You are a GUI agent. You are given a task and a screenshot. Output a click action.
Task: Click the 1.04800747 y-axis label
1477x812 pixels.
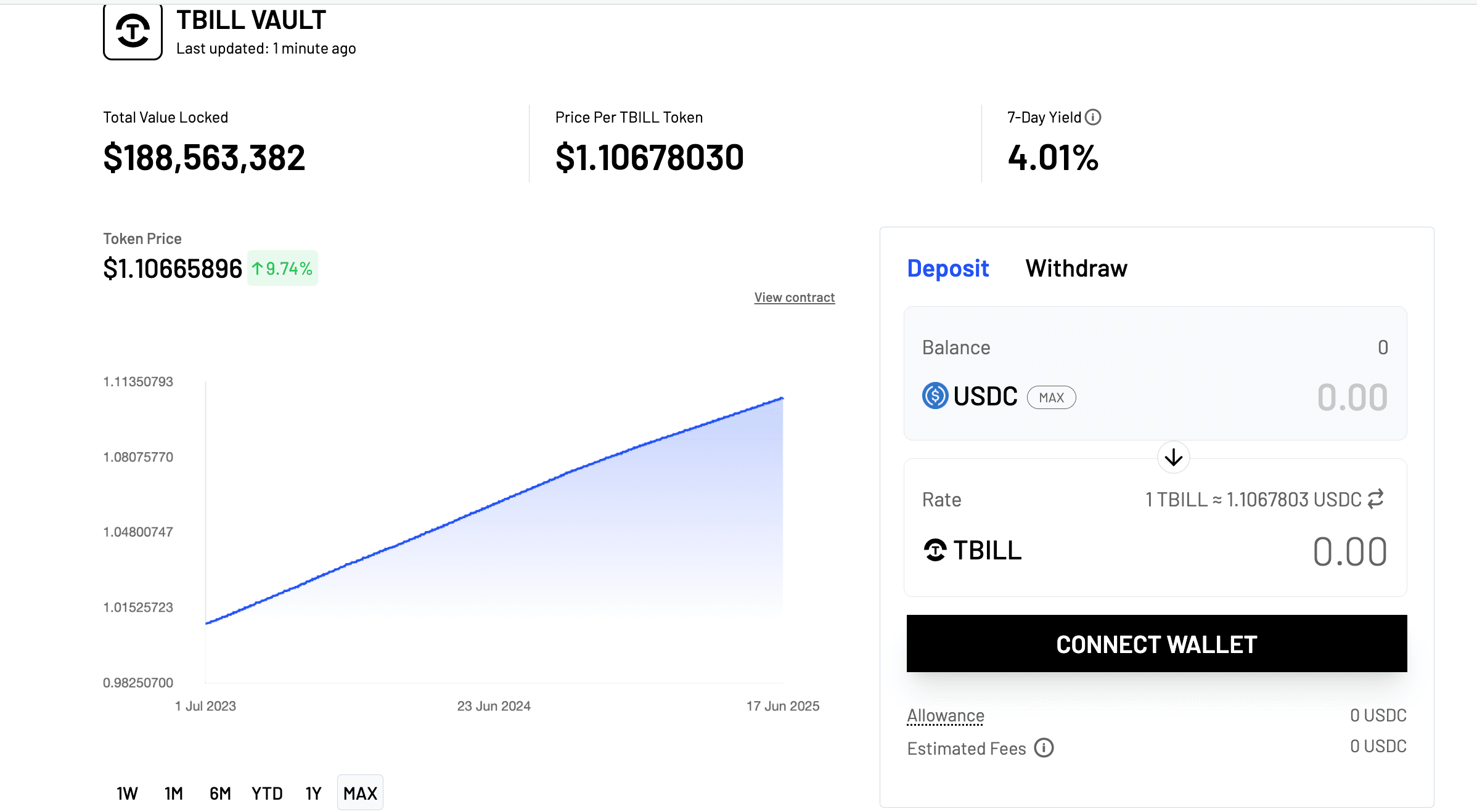138,532
